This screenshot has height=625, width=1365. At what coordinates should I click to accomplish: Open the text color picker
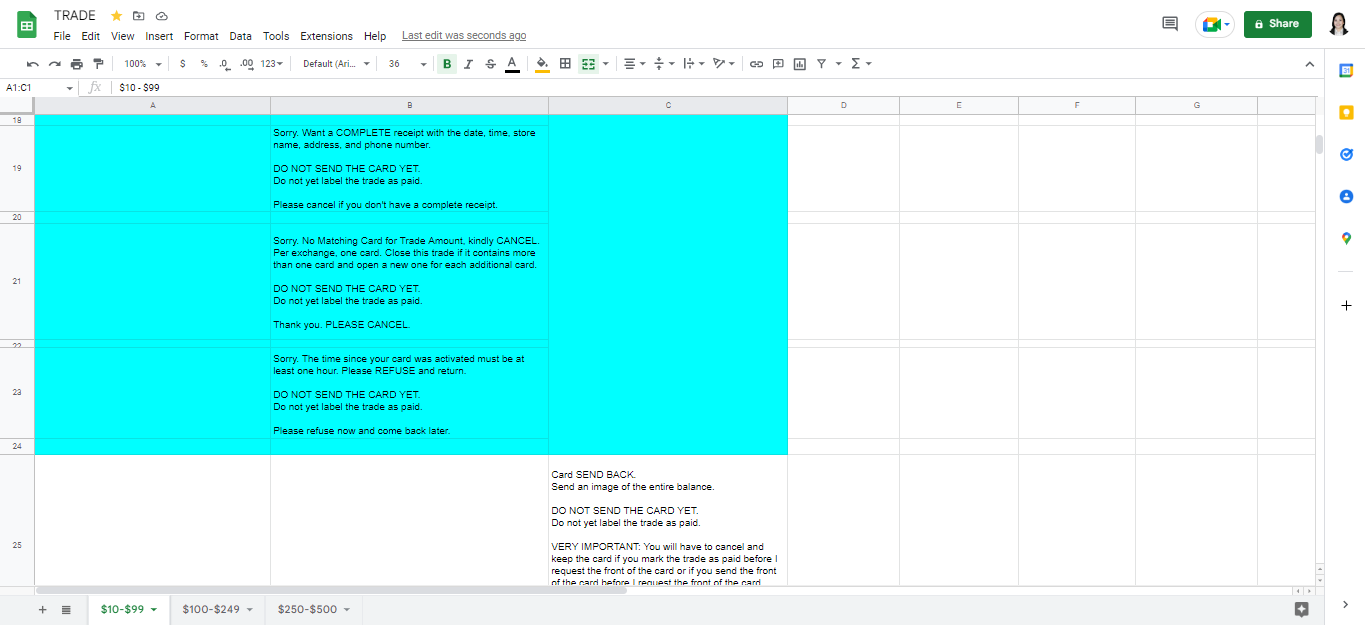(x=512, y=64)
